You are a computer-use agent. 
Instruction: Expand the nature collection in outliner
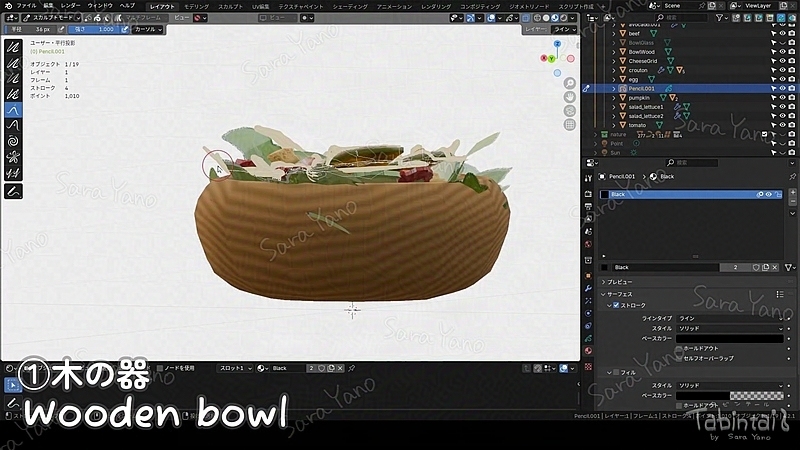point(595,135)
